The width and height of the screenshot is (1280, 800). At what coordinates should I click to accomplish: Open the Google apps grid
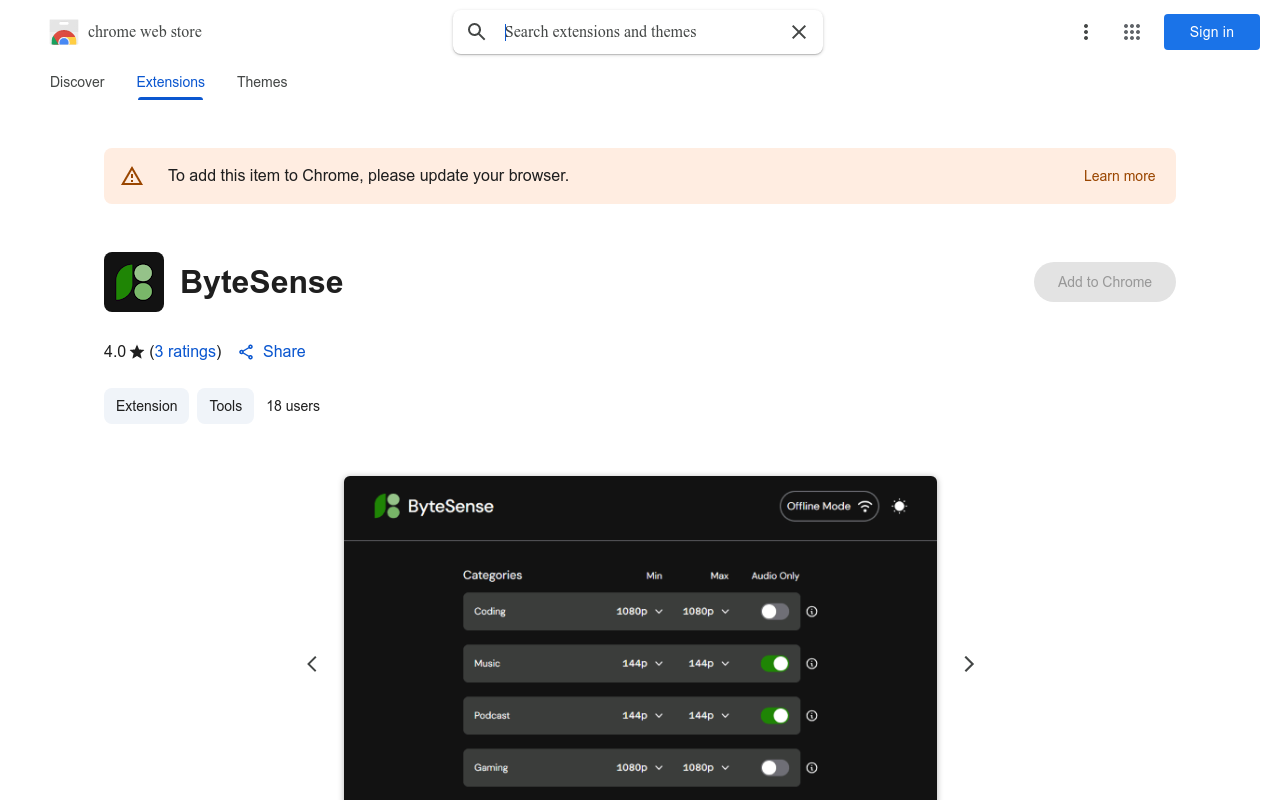click(x=1132, y=32)
